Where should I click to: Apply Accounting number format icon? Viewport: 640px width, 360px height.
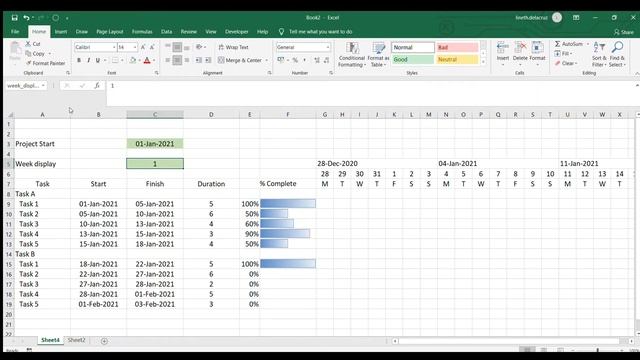coord(280,60)
